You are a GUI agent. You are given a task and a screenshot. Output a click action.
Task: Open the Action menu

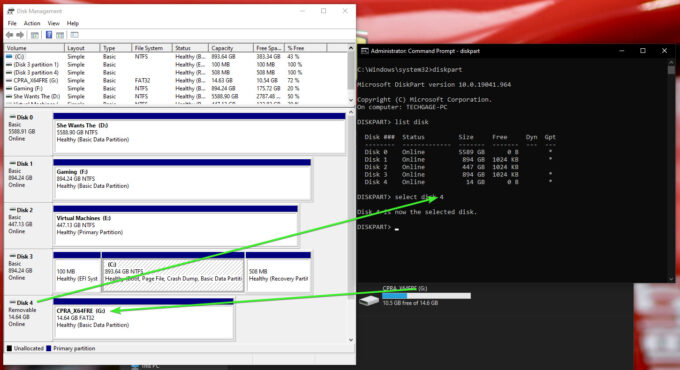pos(32,23)
